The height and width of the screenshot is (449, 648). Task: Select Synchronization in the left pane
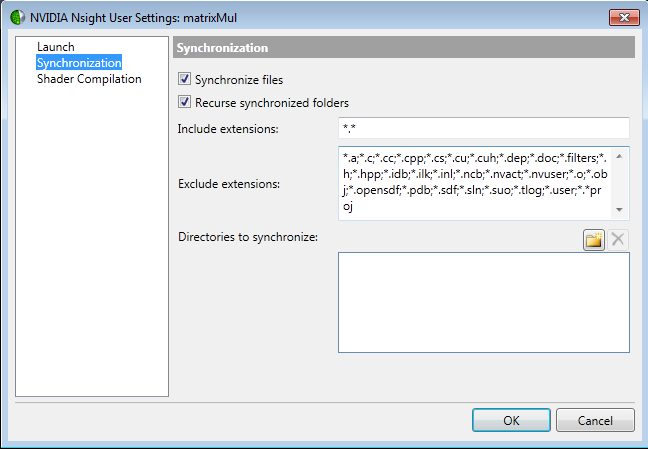pos(79,63)
